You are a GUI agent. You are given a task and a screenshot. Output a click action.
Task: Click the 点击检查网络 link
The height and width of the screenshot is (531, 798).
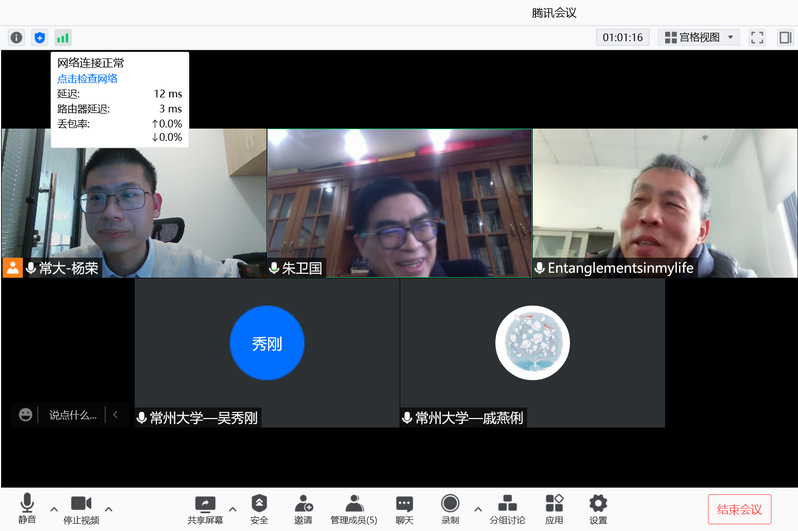(x=87, y=78)
